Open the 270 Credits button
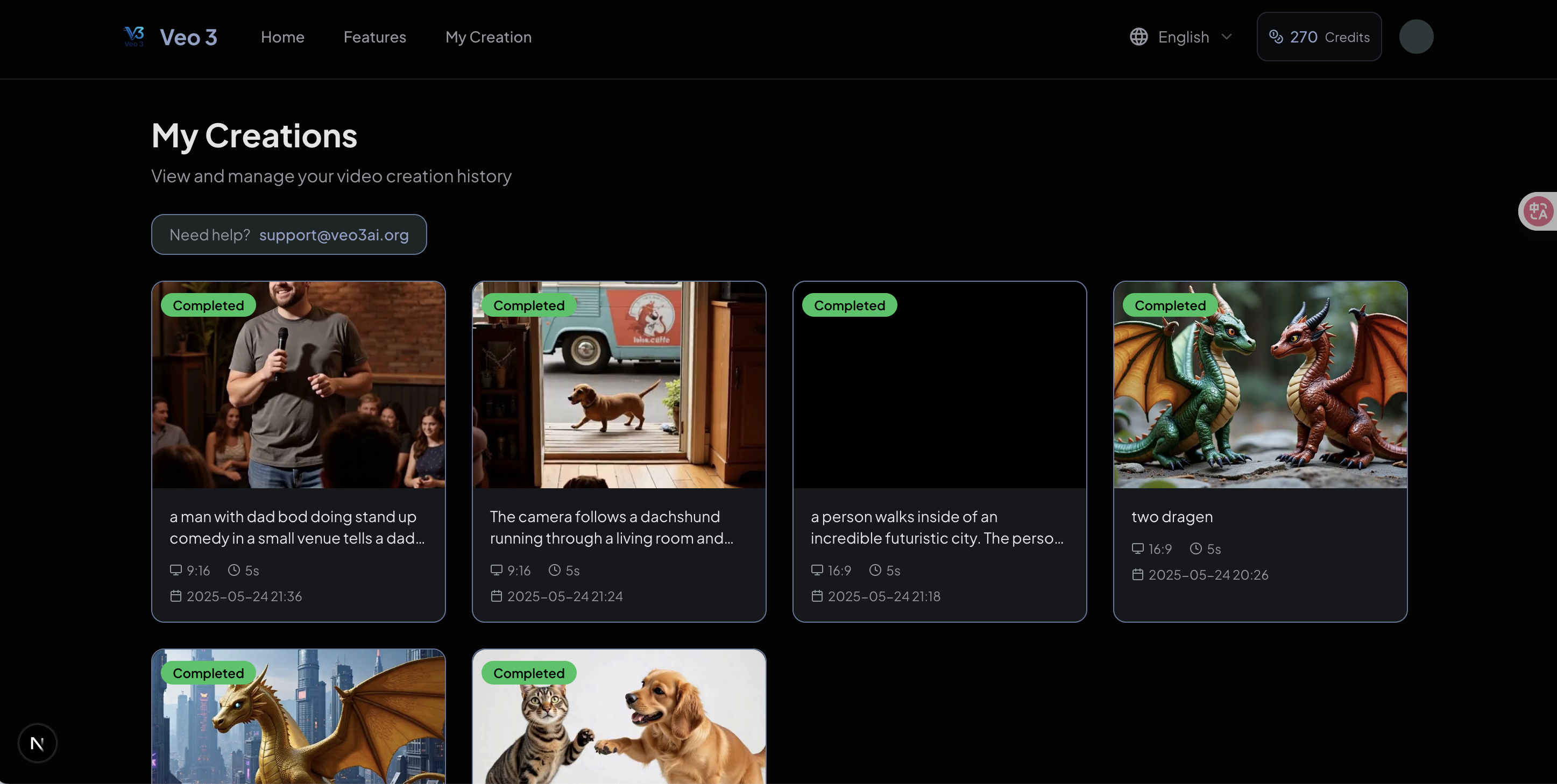Screen dimensions: 1557x784 click(1319, 36)
